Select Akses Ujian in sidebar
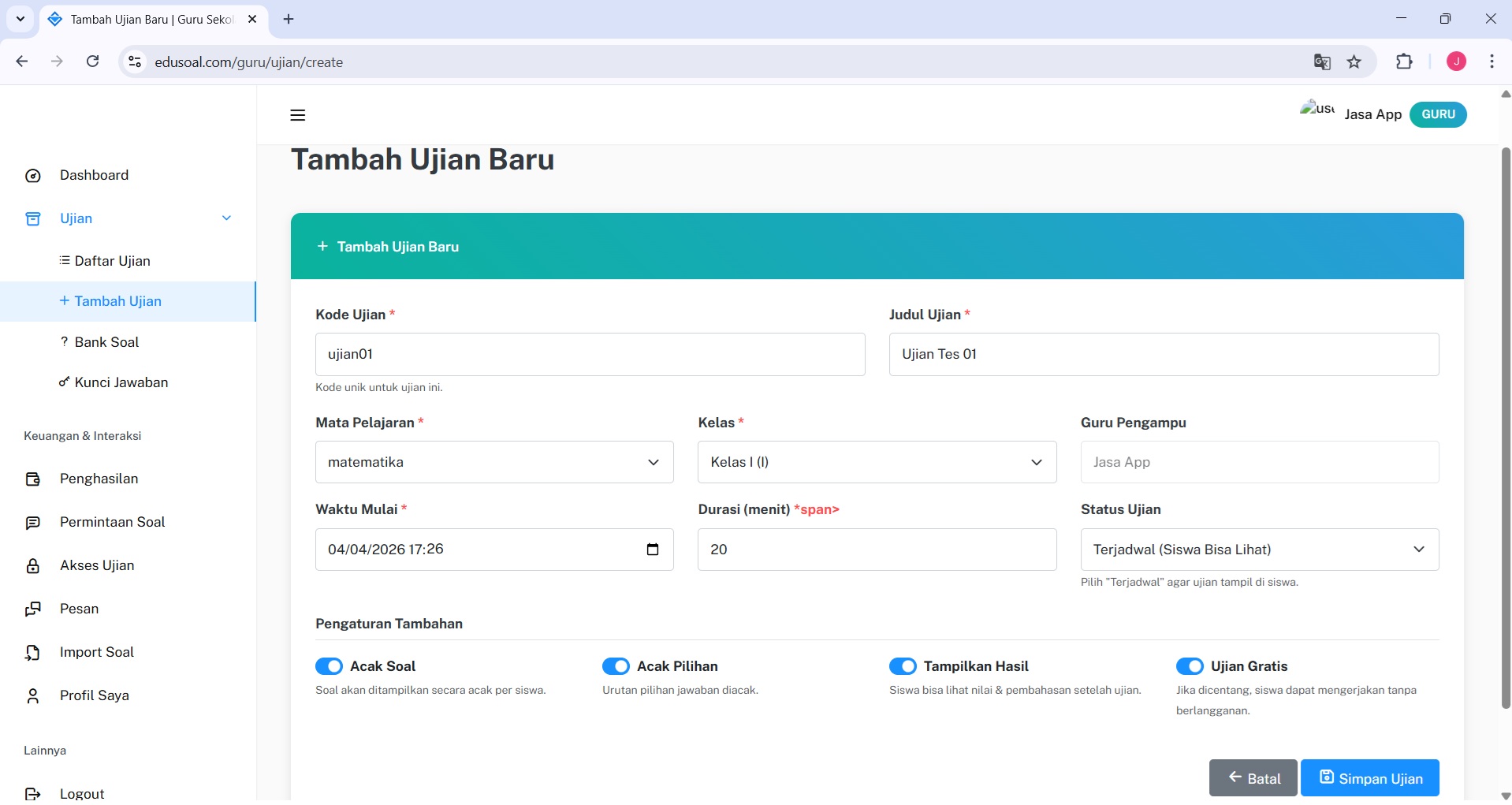Viewport: 1512px width, 805px height. [97, 565]
